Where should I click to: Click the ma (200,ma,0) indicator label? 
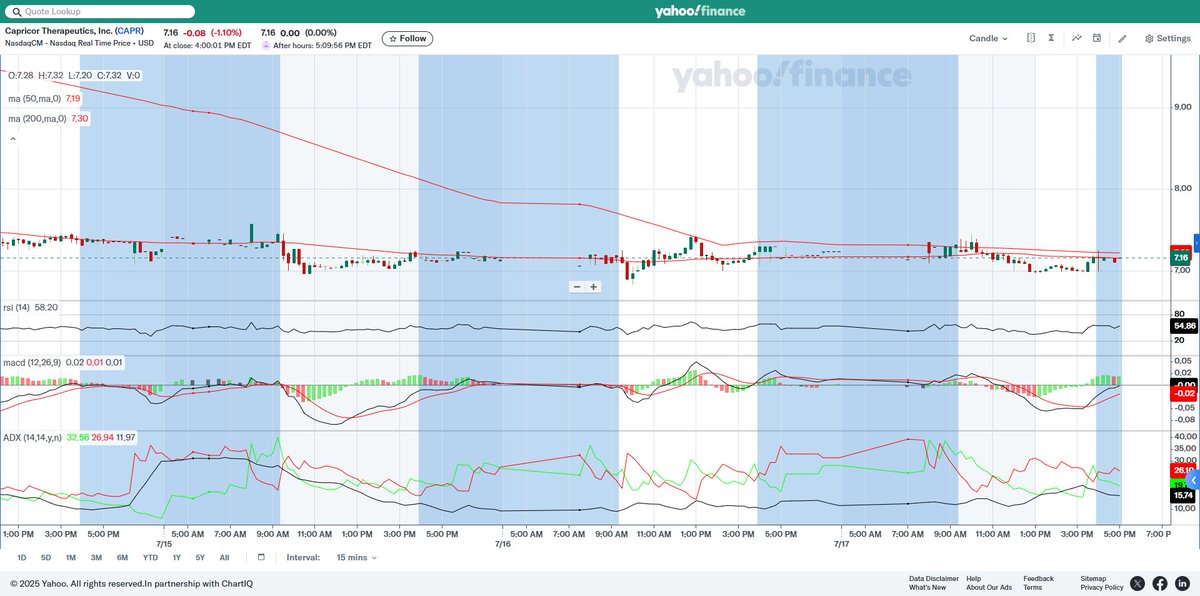tap(37, 119)
